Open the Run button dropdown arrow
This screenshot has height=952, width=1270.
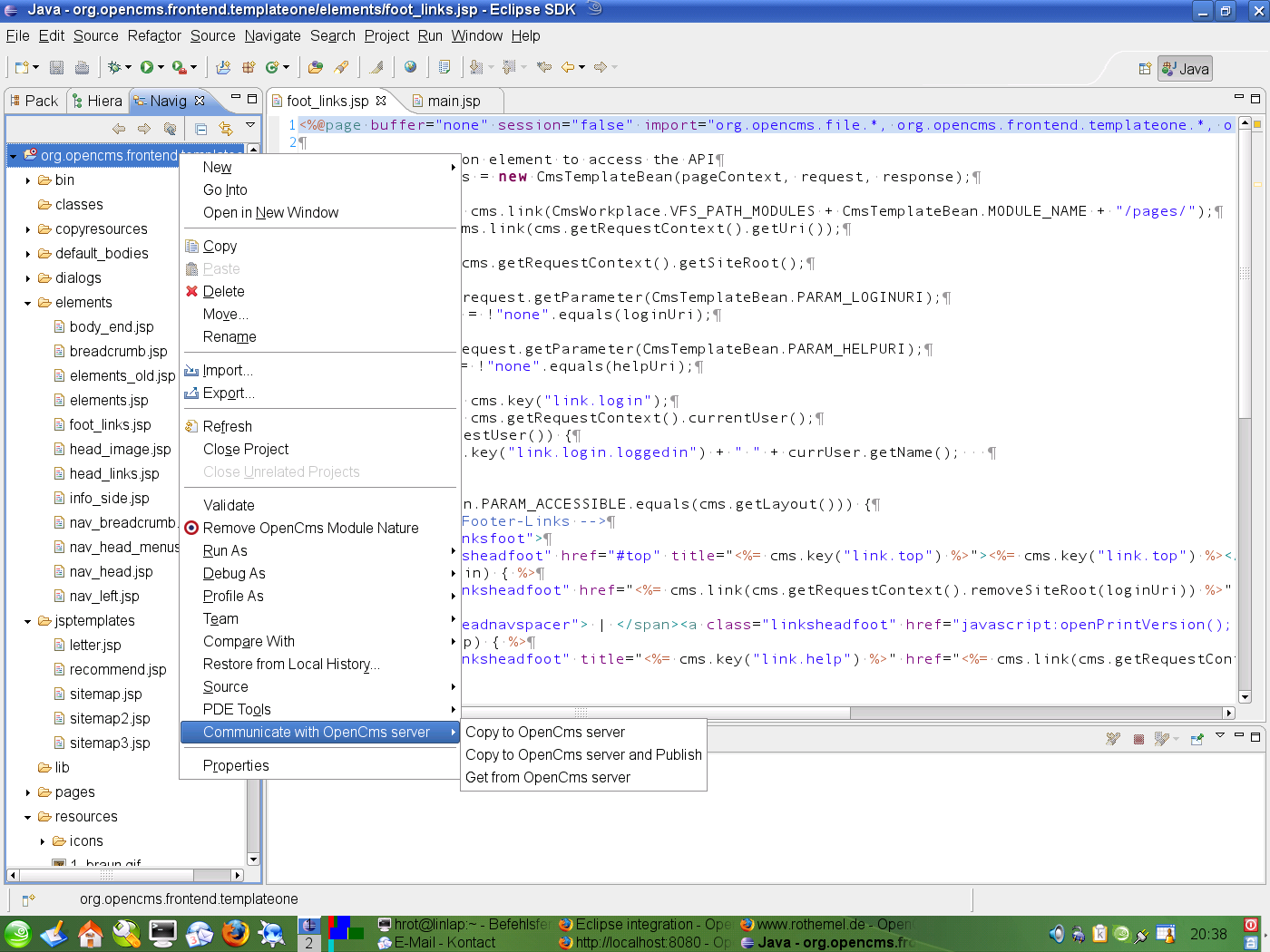point(161,67)
